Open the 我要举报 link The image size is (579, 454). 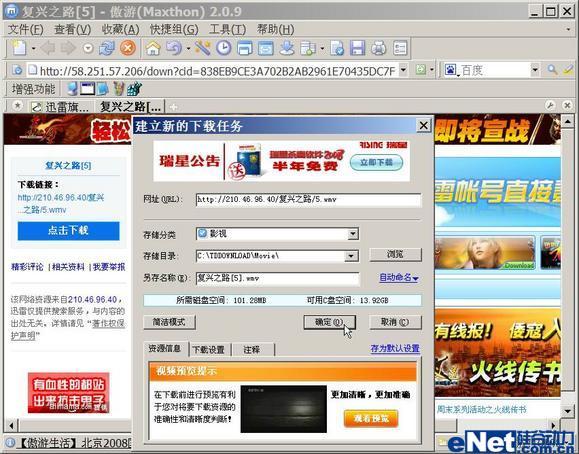(109, 267)
